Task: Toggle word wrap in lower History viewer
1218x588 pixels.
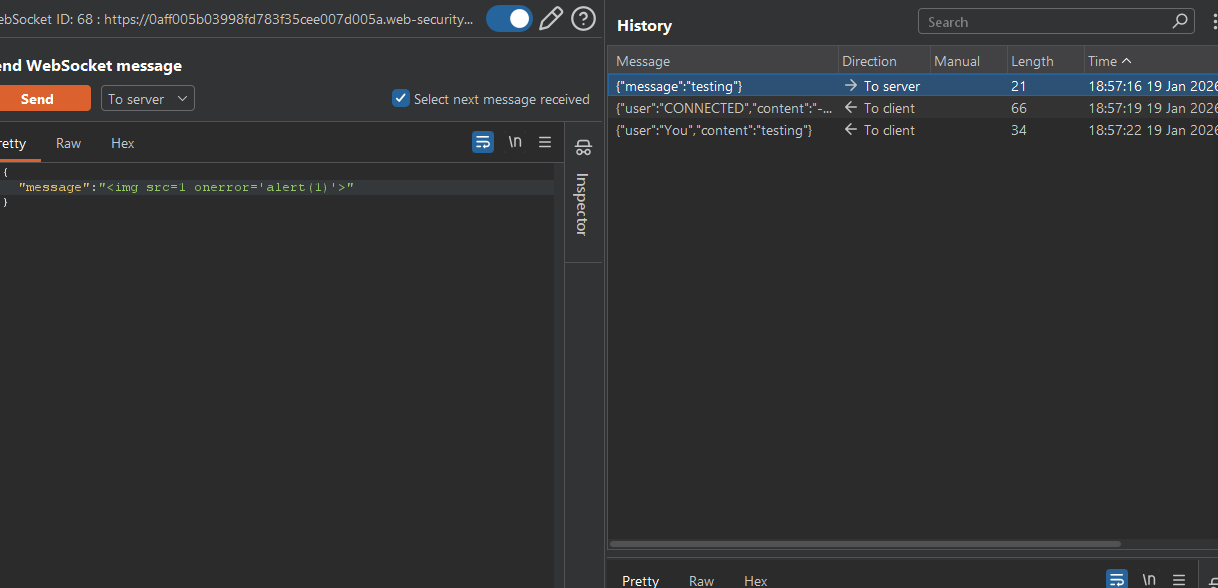Action: tap(1117, 579)
